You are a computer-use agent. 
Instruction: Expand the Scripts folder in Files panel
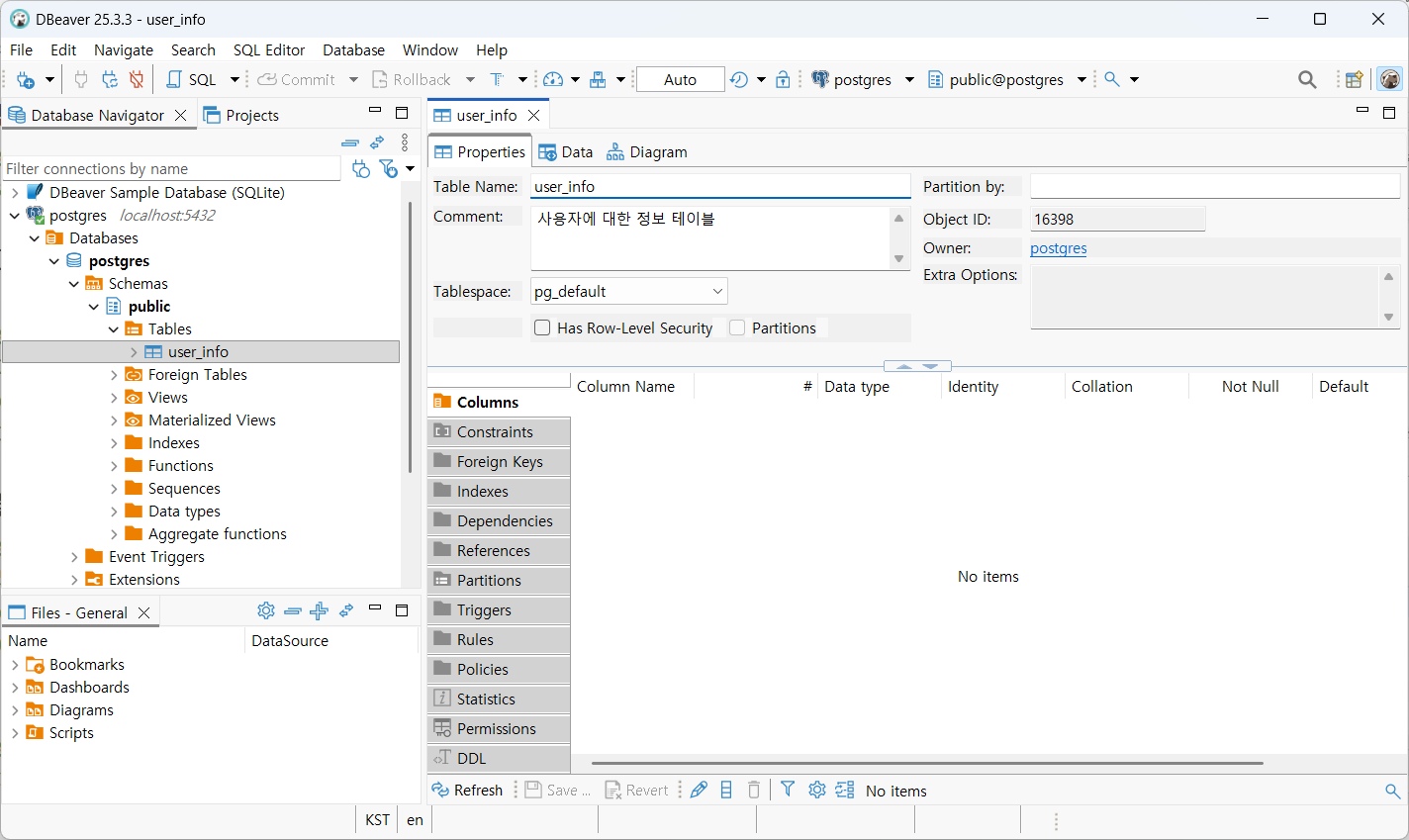15,733
